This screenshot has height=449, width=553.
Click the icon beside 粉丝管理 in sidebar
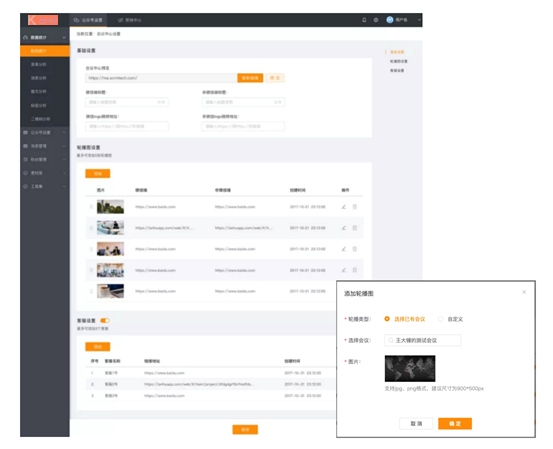(25, 159)
